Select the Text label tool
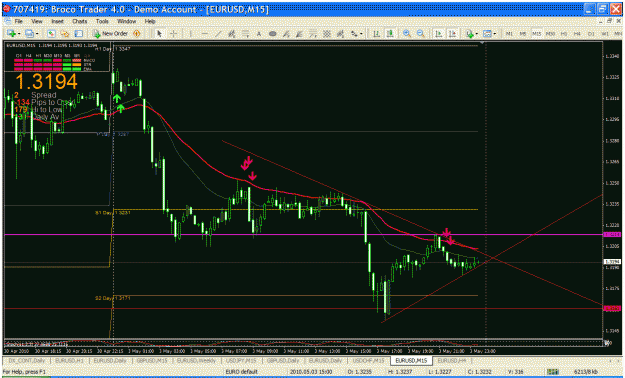The height and width of the screenshot is (378, 625). 259,34
